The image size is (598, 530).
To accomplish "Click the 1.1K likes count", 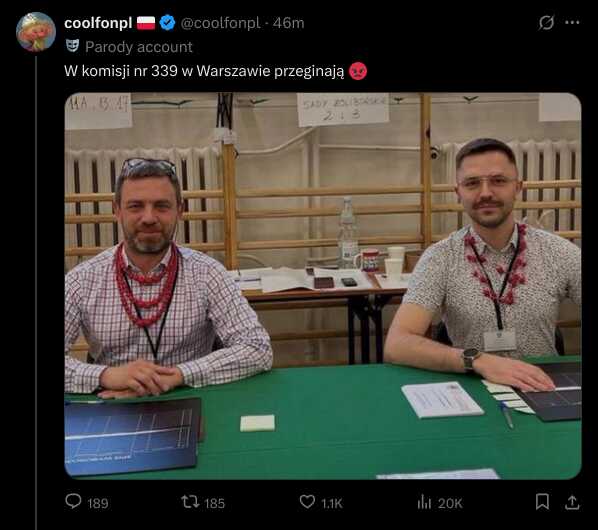I will 332,504.
